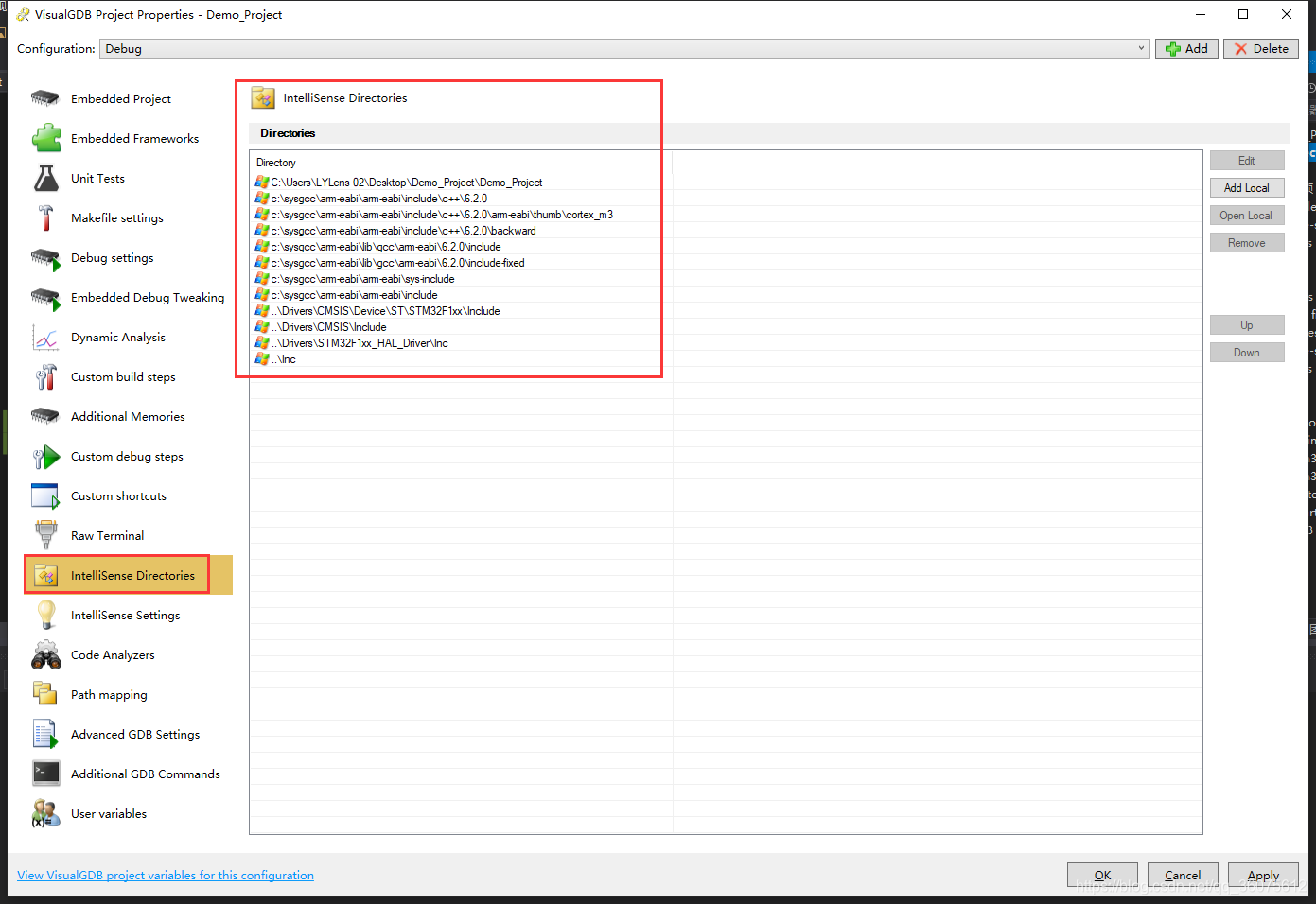The image size is (1316, 904).
Task: Open the User variables page
Action: 109,813
